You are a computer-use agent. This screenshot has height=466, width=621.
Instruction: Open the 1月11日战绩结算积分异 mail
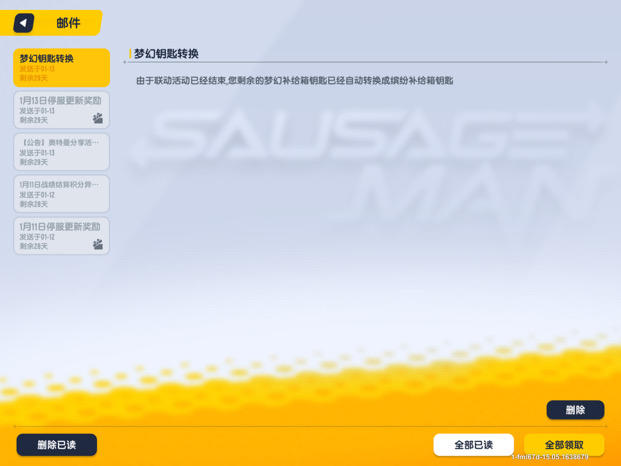click(x=61, y=194)
